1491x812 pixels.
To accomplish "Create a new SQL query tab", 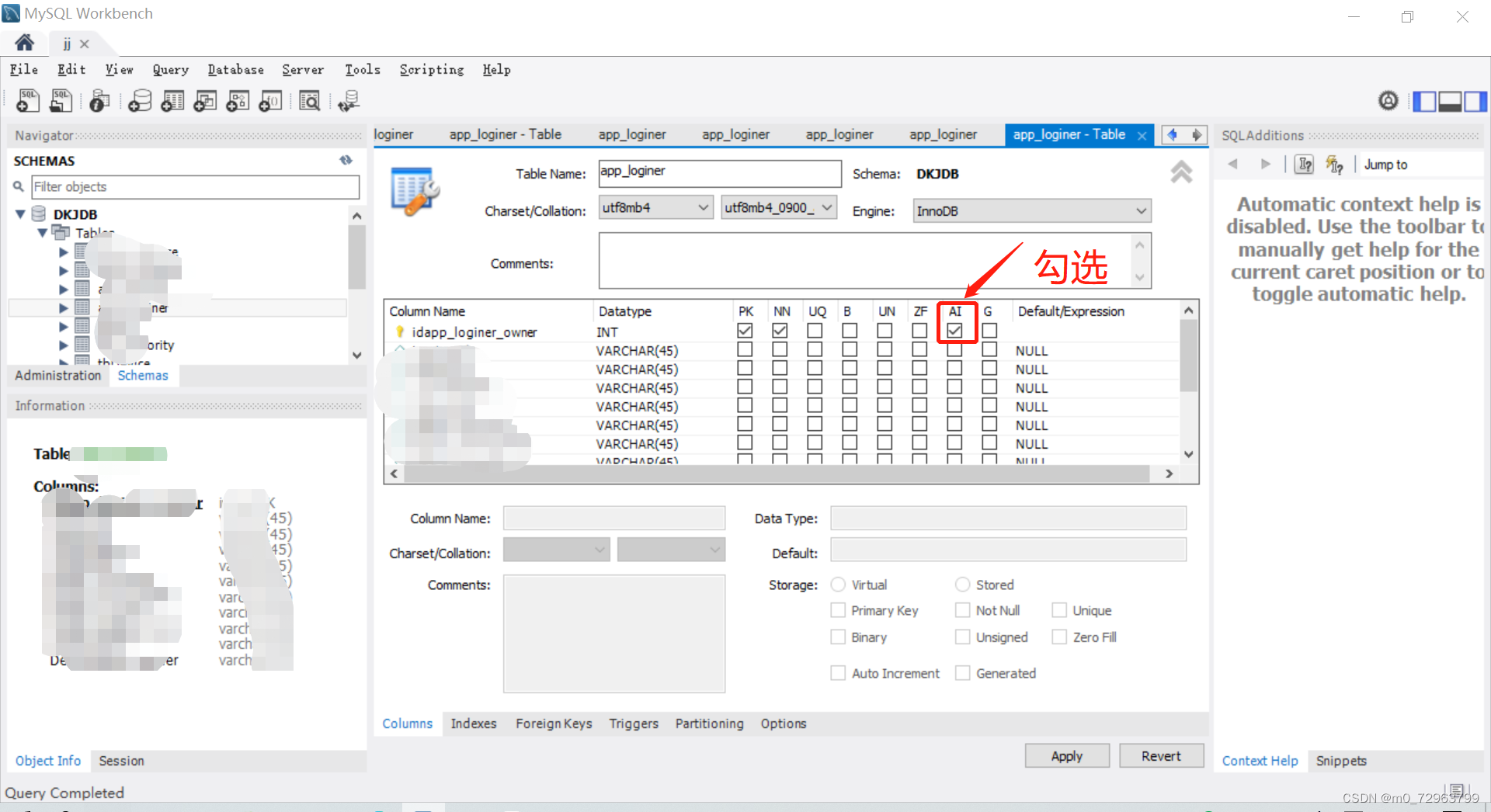I will tap(27, 100).
